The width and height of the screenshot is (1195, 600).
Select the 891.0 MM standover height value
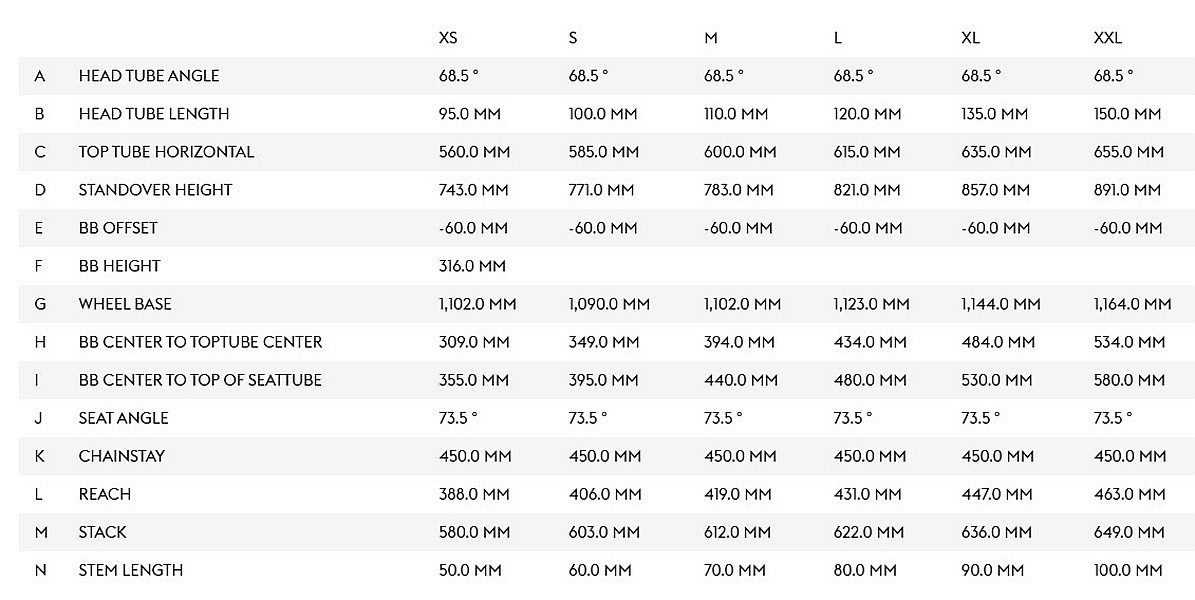tap(1128, 190)
